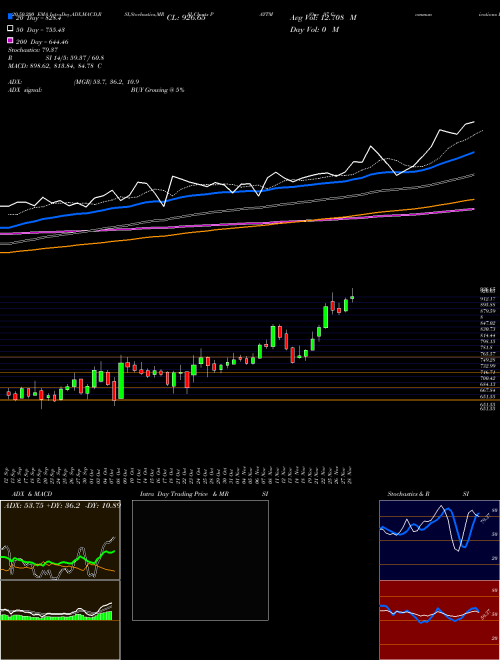Click the magenta 200 Day legend swatch
The image size is (500, 660).
10,41
